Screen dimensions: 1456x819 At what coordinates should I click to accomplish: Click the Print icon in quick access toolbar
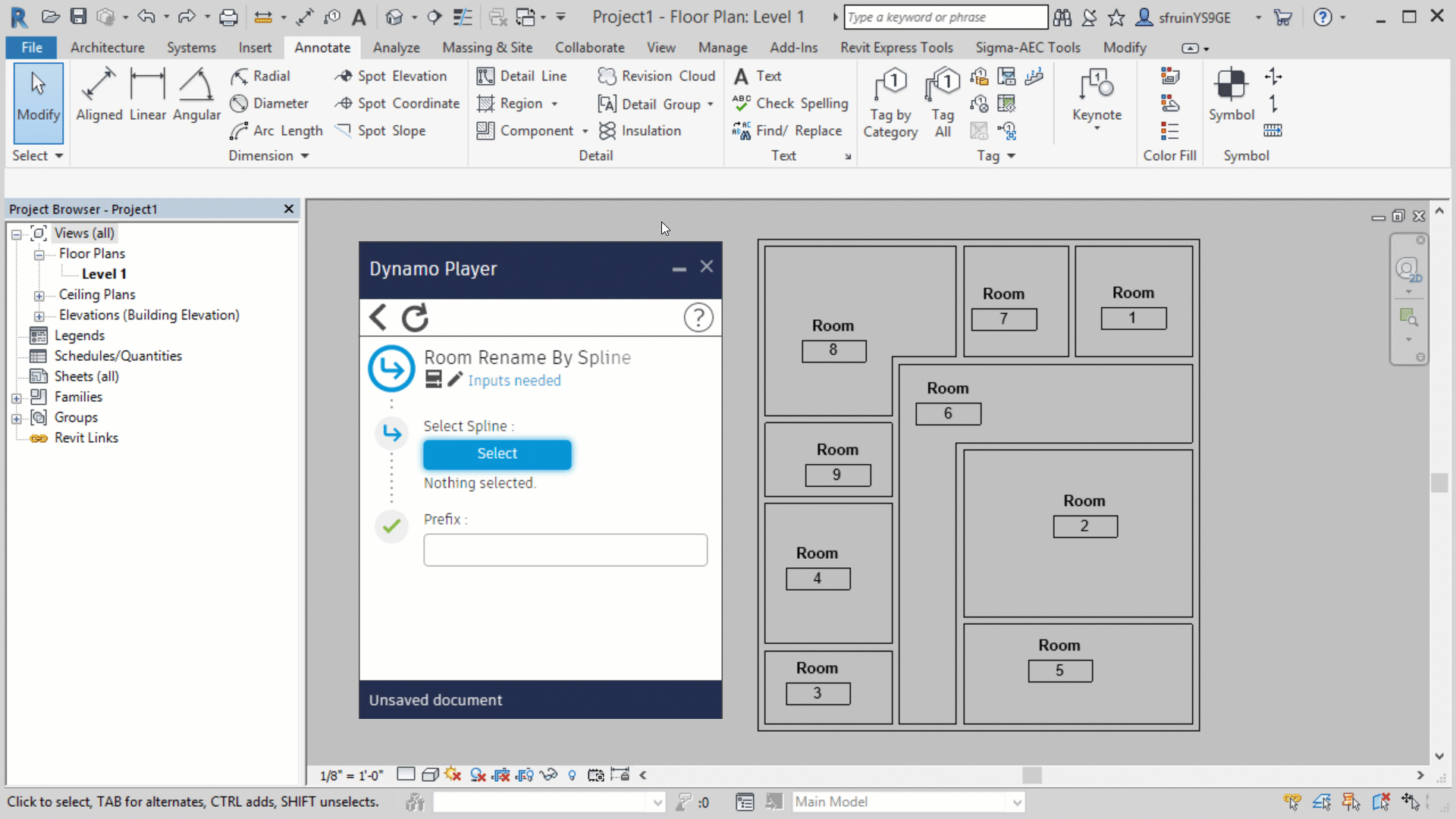pos(228,17)
